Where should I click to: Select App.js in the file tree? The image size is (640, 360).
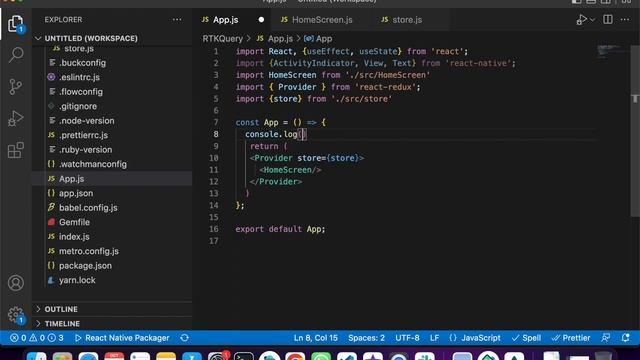point(112,179)
